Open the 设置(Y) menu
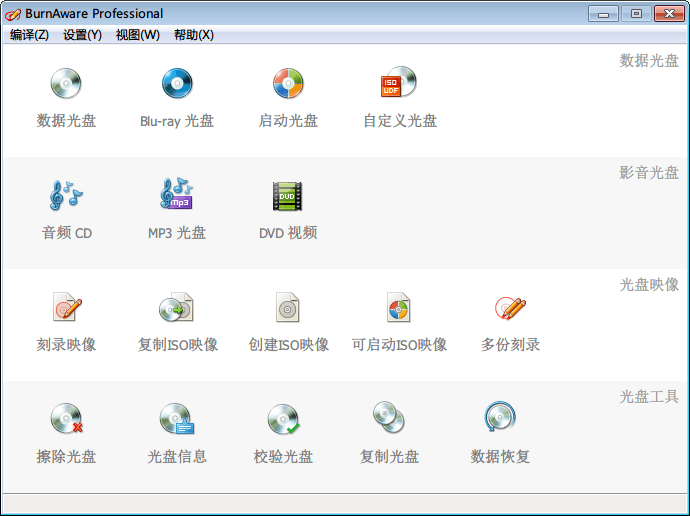690x516 pixels. pyautogui.click(x=82, y=35)
